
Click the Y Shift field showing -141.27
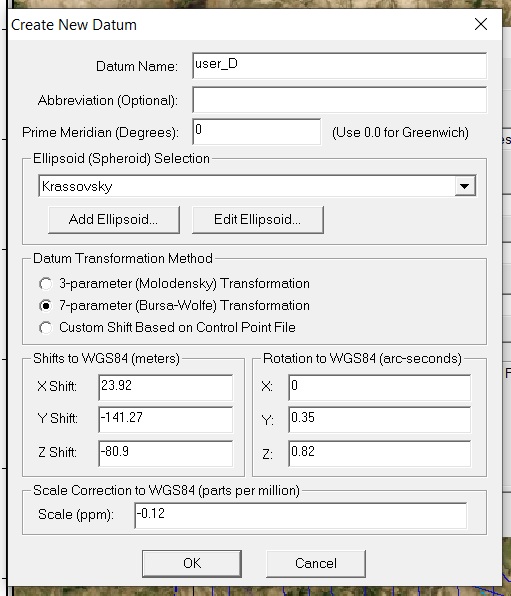[x=165, y=419]
